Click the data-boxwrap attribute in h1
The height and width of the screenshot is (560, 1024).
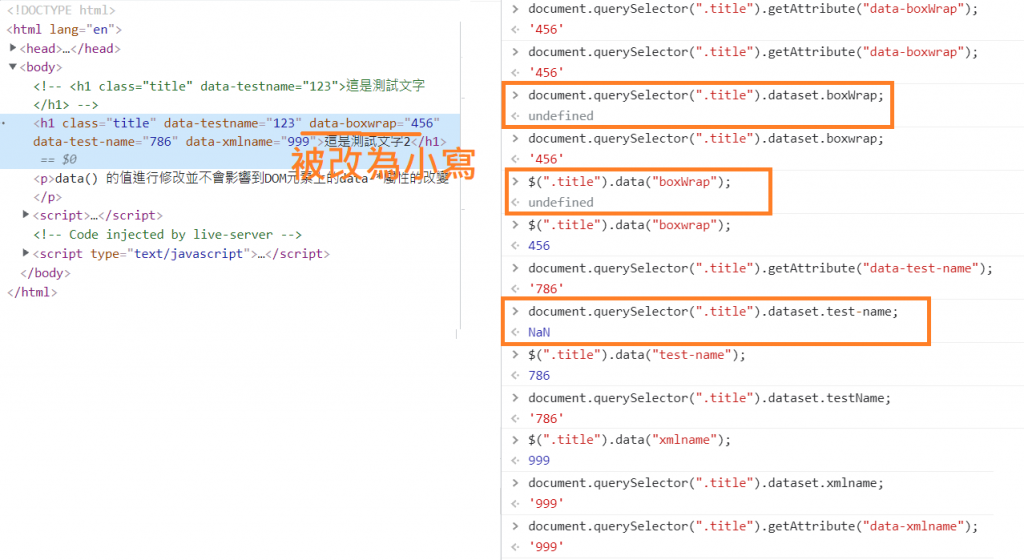click(x=374, y=123)
